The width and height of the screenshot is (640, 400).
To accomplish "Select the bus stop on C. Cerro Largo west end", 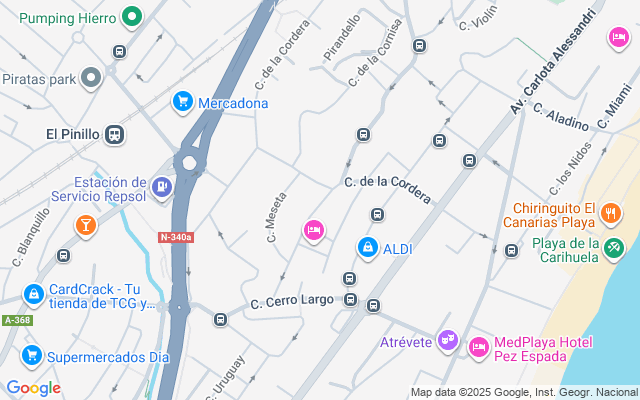I will 220,319.
